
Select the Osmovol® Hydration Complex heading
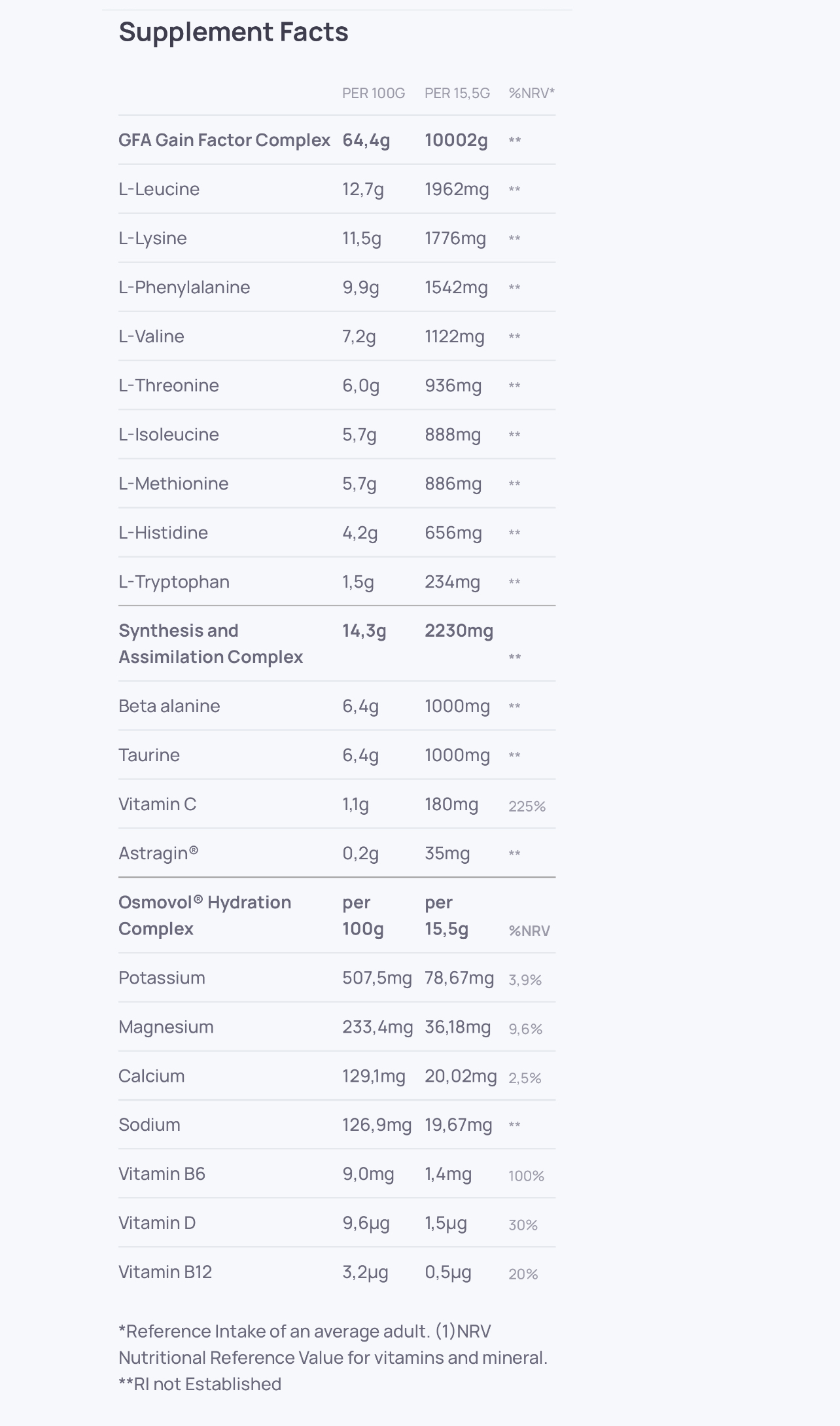[x=204, y=916]
